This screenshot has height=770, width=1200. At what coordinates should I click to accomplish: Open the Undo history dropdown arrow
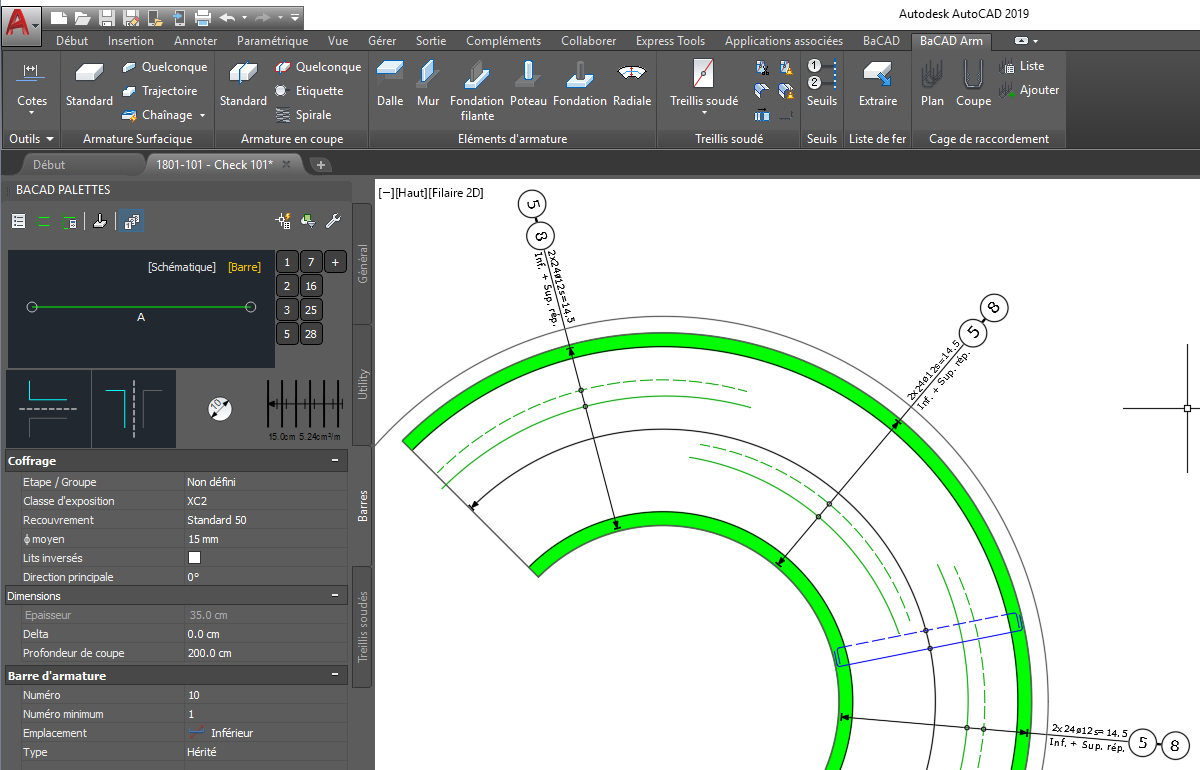pyautogui.click(x=243, y=17)
